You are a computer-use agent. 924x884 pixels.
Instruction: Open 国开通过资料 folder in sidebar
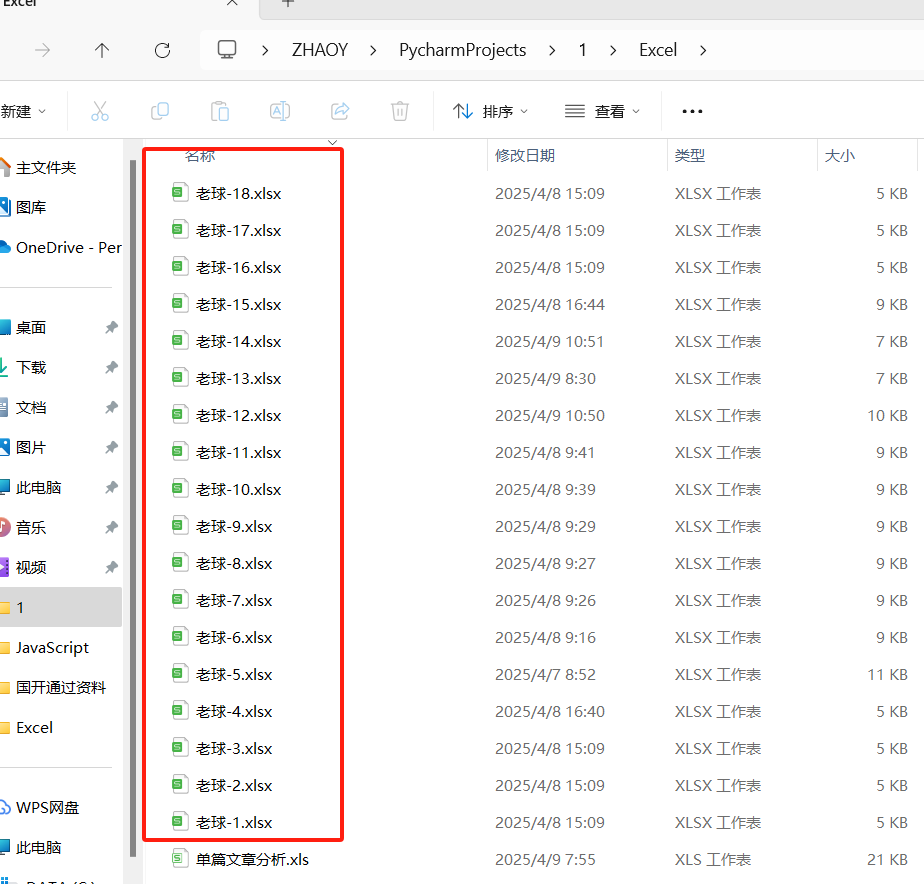tap(61, 688)
